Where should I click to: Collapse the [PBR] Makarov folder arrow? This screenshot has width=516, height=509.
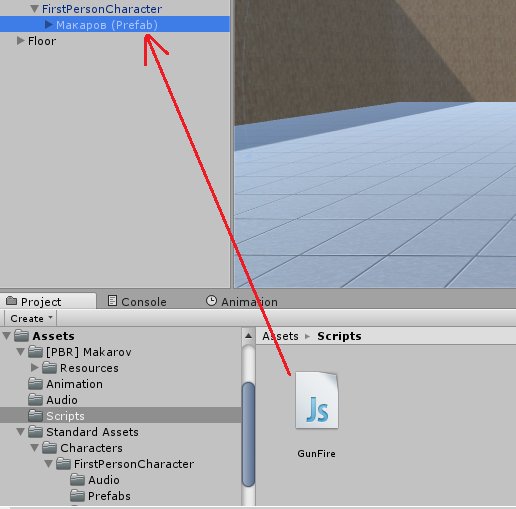tap(21, 352)
